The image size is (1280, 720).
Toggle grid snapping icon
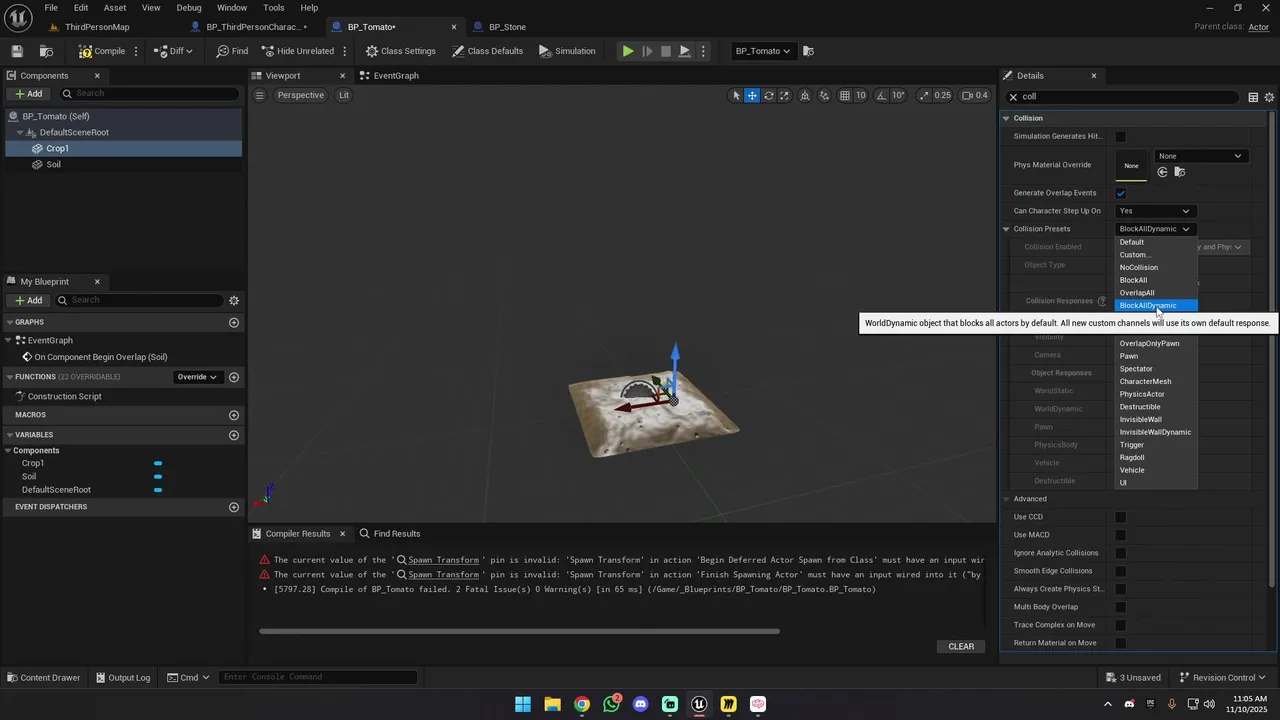(846, 95)
